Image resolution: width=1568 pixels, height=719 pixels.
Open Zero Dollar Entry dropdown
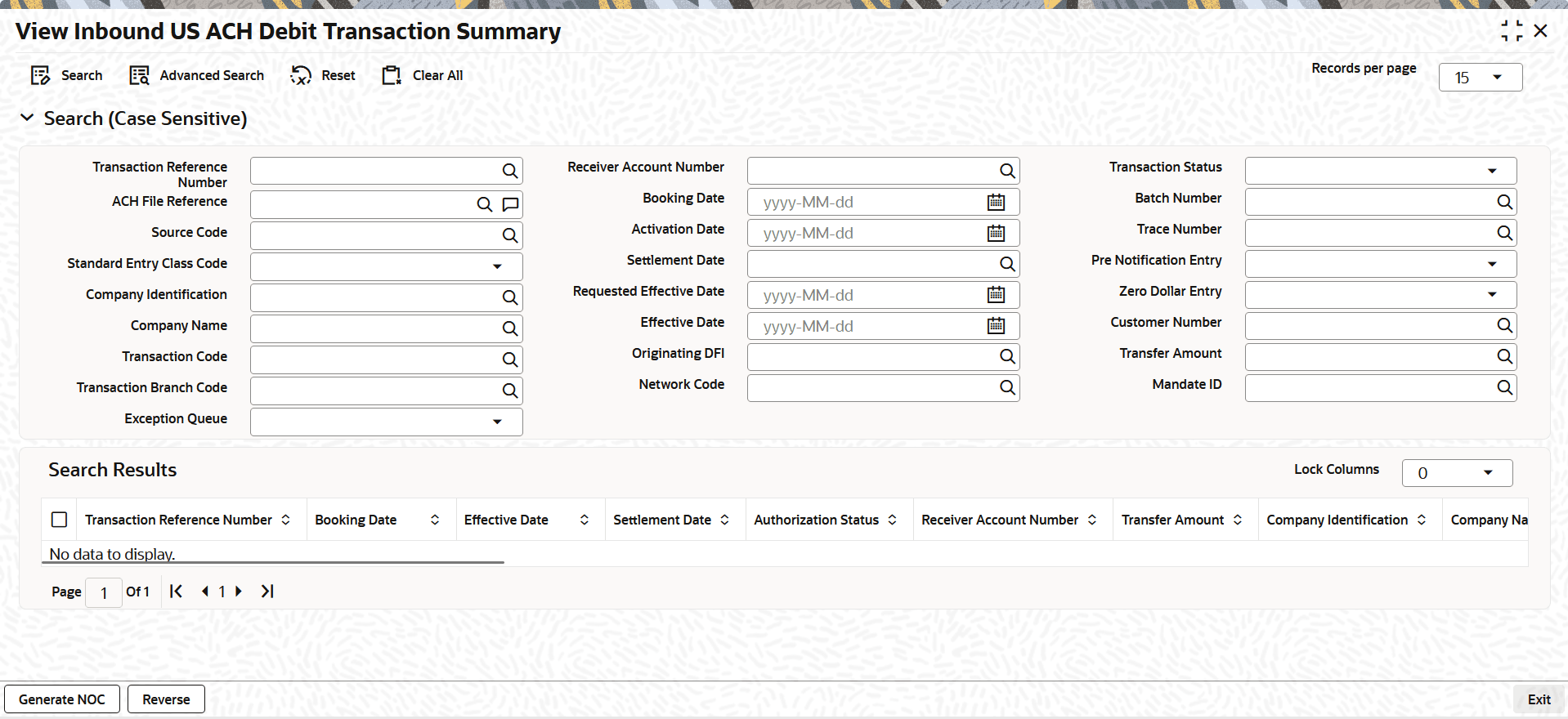point(1380,295)
